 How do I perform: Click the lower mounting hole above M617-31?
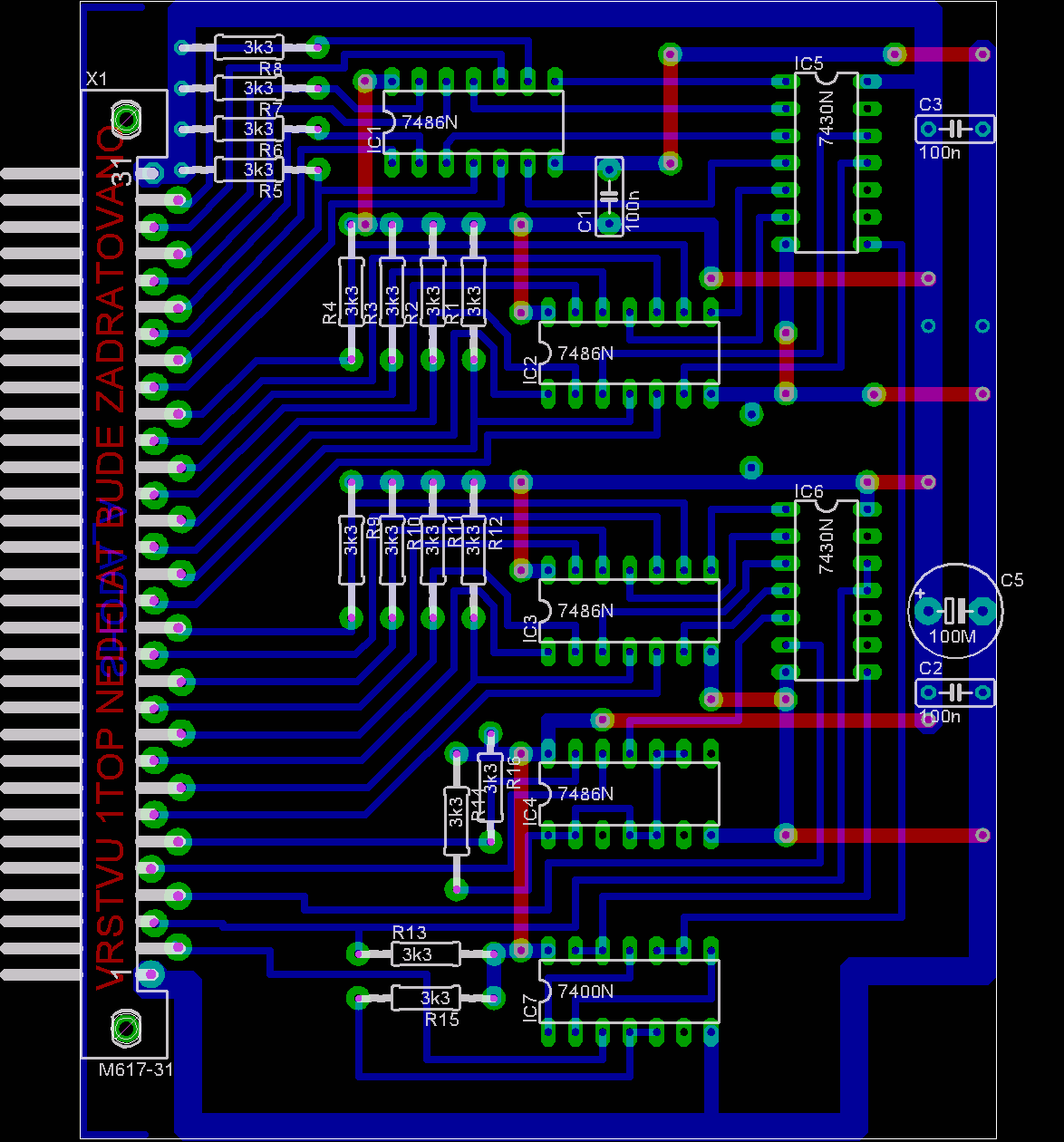(125, 1027)
